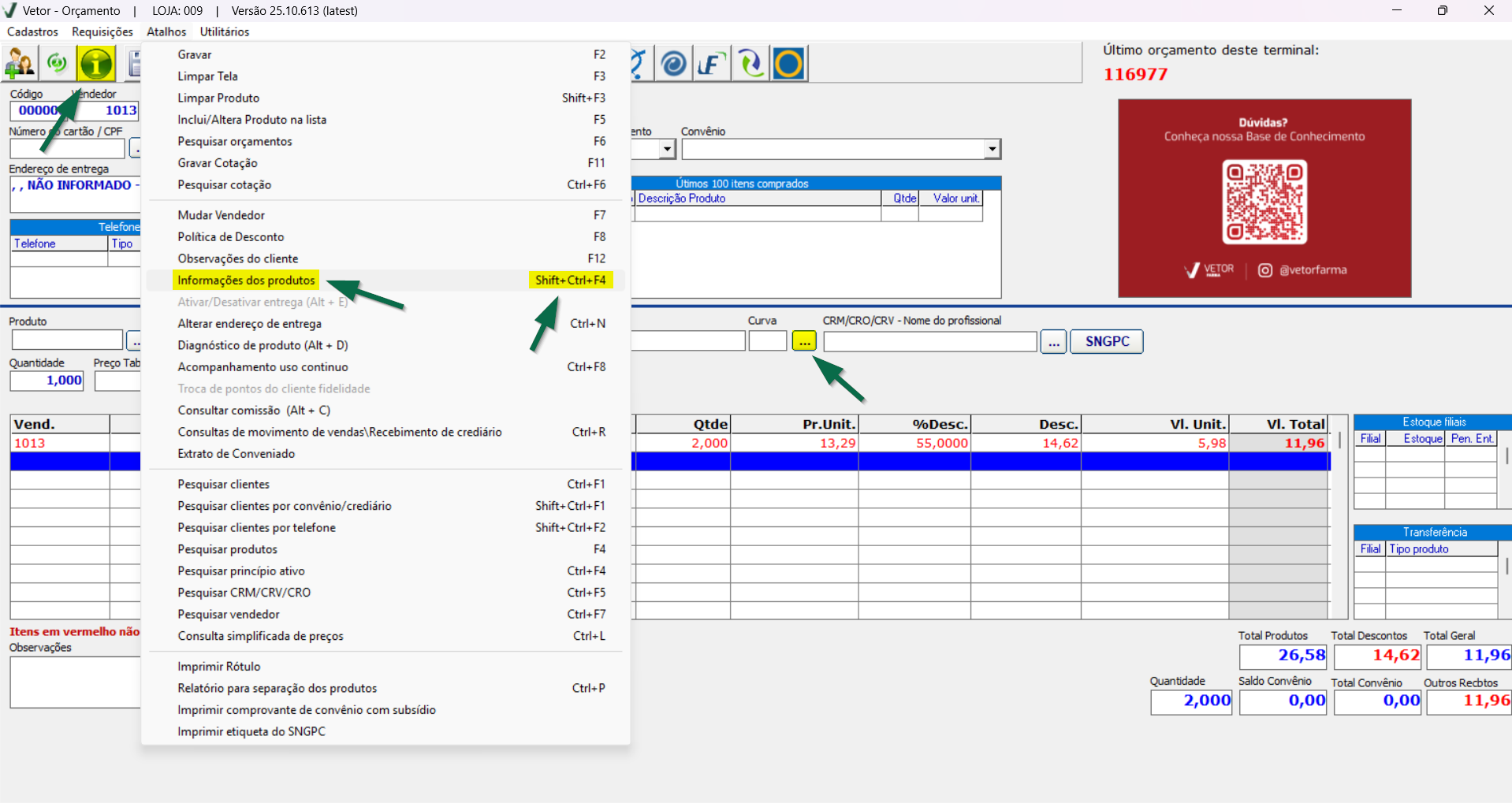
Task: Click the CRM/CRO/CRV professional name field
Action: (929, 342)
